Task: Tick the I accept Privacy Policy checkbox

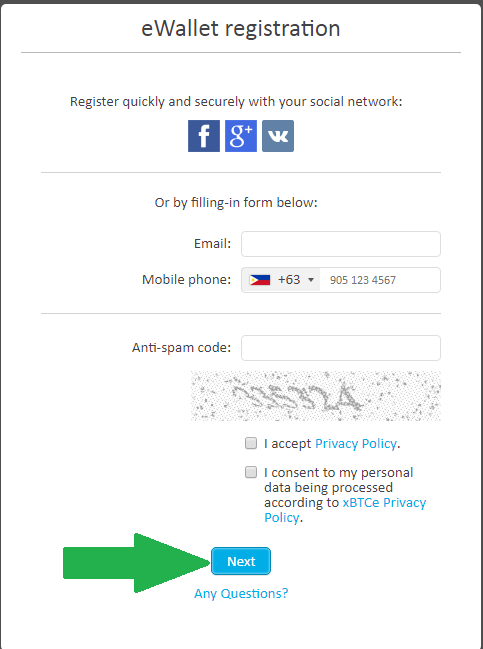Action: point(251,443)
